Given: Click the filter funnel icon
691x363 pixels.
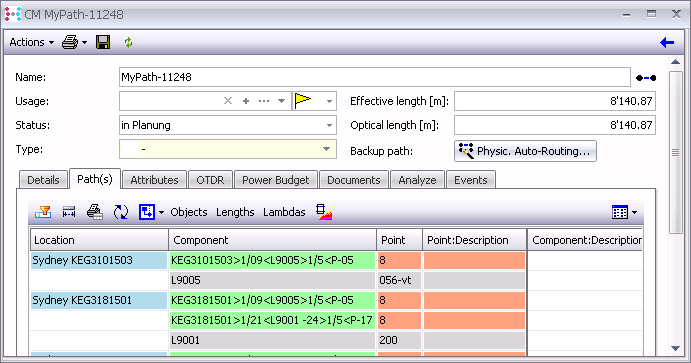Looking at the screenshot, I should pos(43,212).
